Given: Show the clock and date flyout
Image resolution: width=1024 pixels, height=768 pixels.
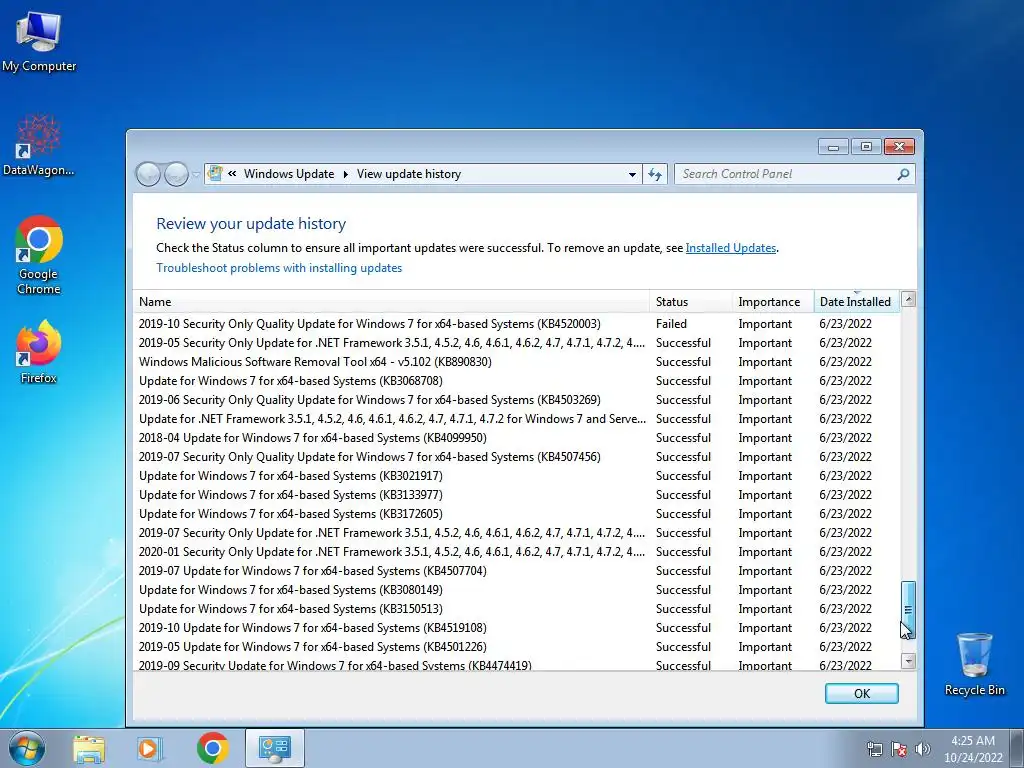Looking at the screenshot, I should click(x=972, y=749).
